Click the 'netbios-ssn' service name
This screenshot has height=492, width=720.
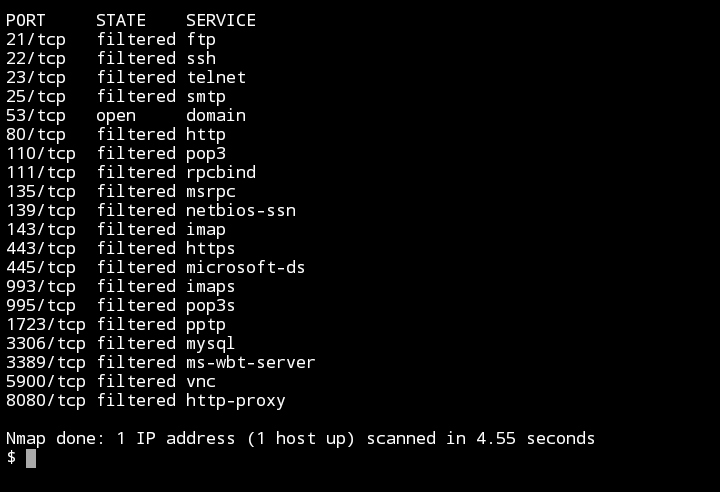coord(241,210)
